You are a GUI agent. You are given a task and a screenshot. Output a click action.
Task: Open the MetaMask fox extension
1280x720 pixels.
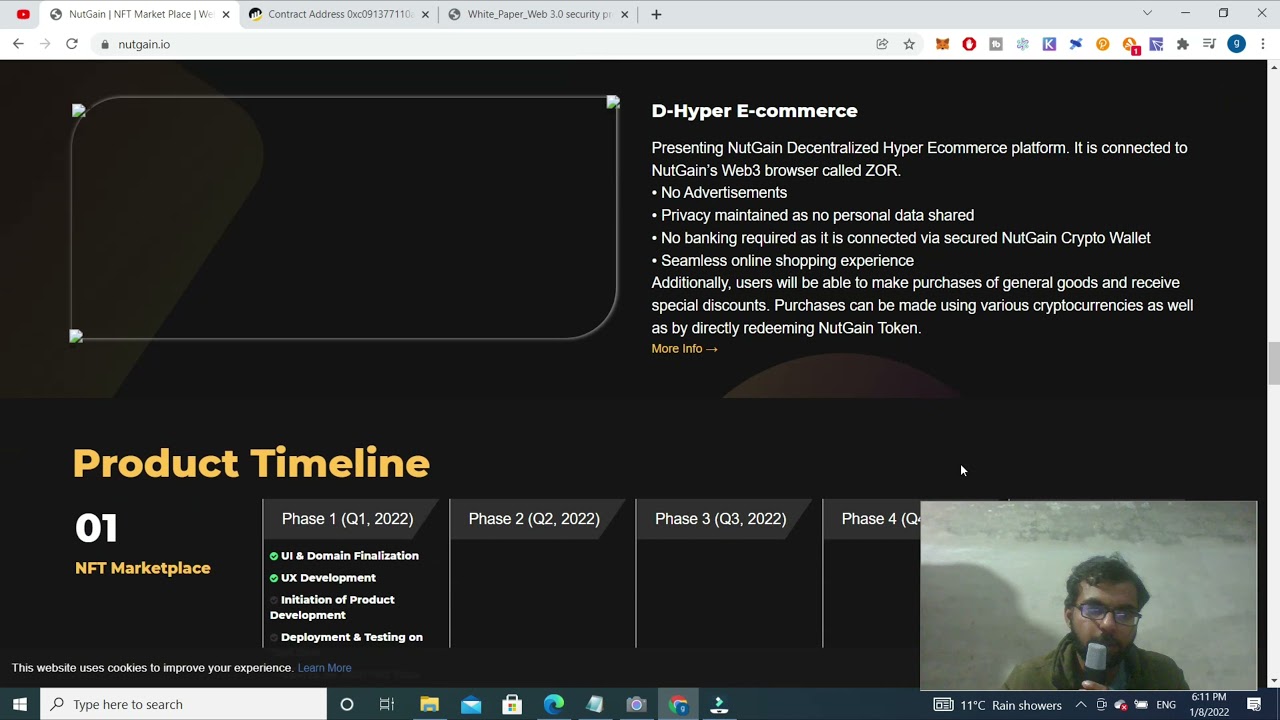(942, 44)
